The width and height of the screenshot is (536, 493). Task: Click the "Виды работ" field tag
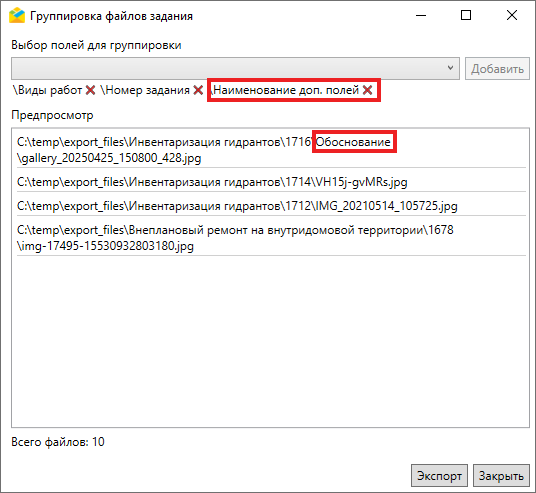(x=48, y=90)
